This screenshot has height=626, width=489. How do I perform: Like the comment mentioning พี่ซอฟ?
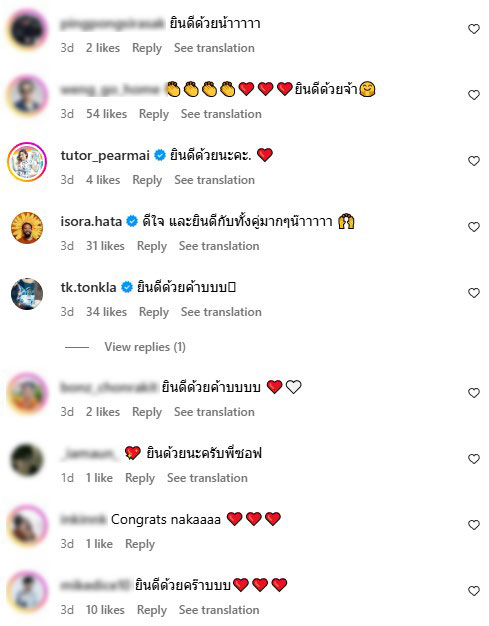(473, 459)
